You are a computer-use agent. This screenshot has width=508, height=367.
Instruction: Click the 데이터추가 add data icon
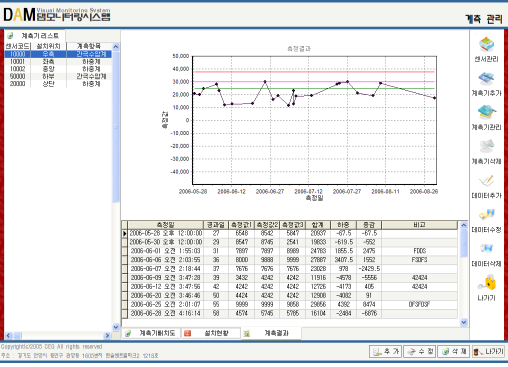point(487,181)
